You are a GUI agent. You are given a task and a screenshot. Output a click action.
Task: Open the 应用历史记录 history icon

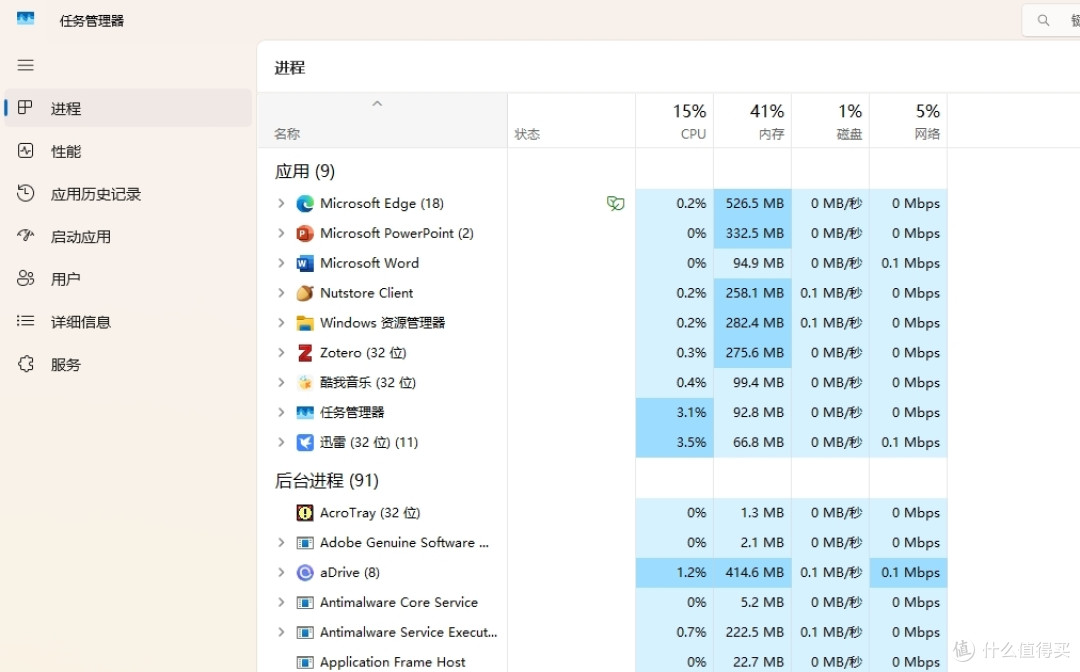25,193
